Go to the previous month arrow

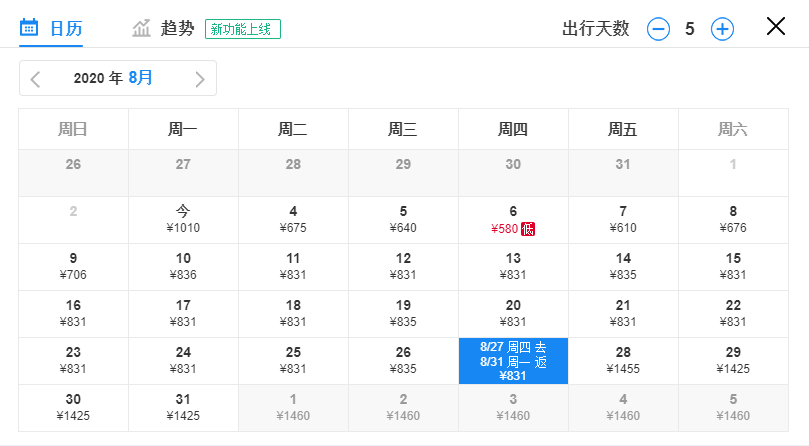(36, 79)
